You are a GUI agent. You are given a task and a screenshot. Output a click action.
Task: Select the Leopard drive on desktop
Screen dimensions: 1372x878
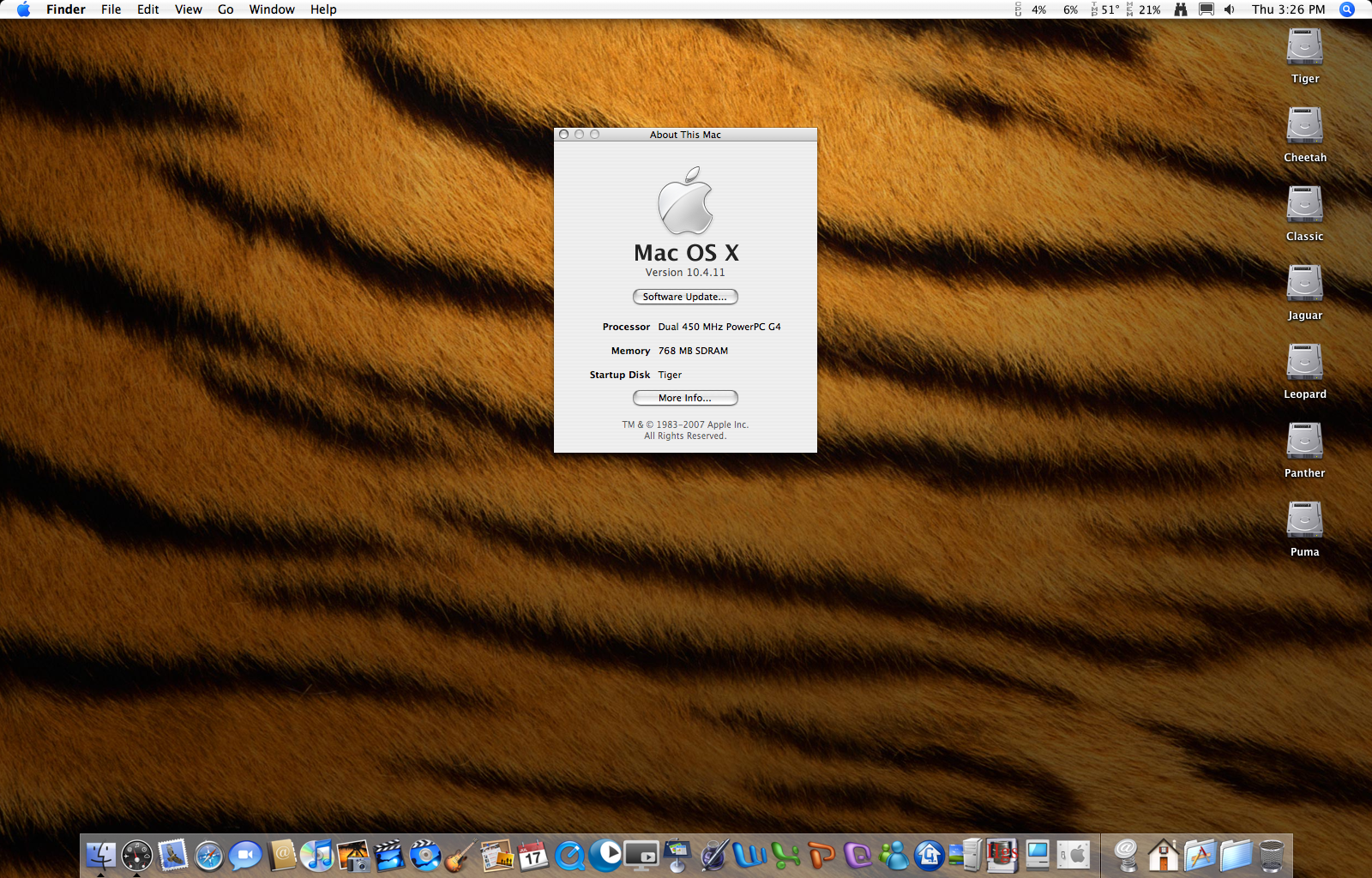(x=1305, y=364)
